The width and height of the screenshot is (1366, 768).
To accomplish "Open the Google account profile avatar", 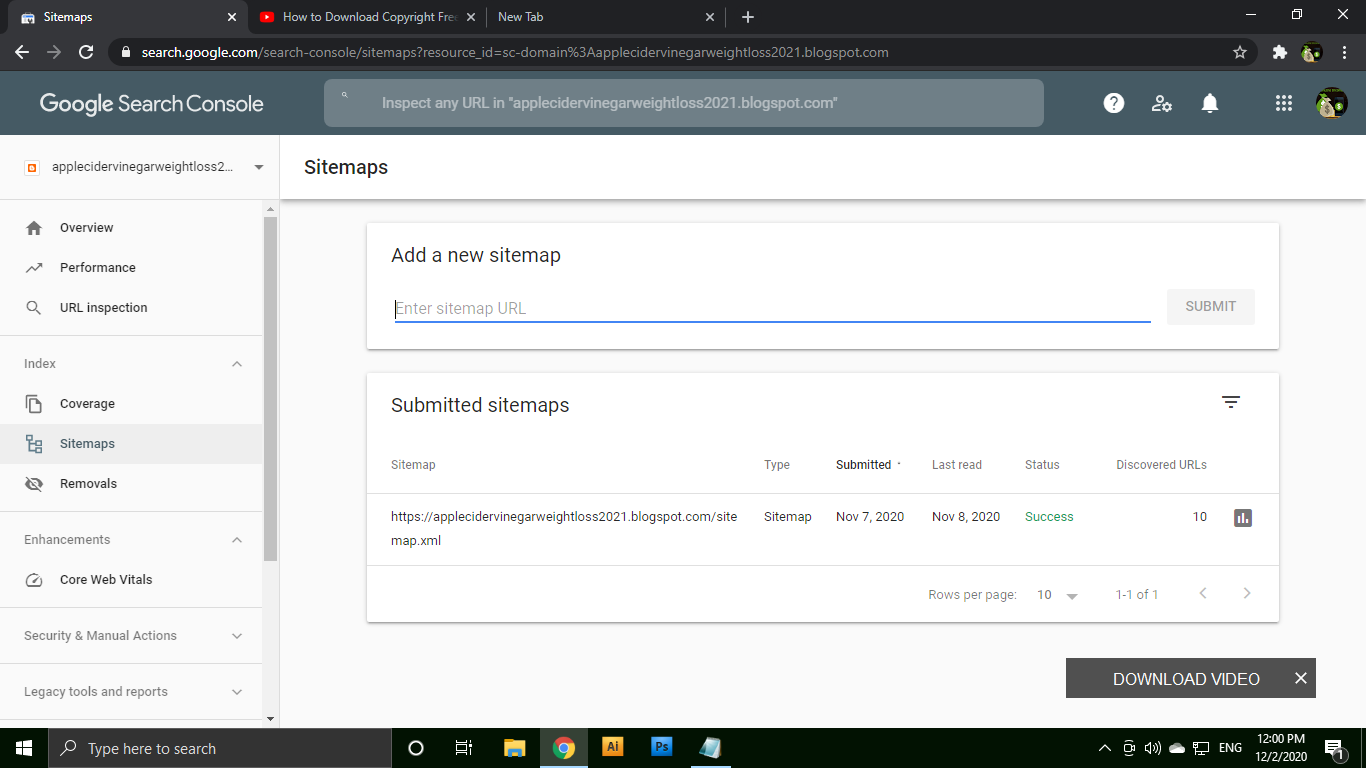I will [1332, 102].
